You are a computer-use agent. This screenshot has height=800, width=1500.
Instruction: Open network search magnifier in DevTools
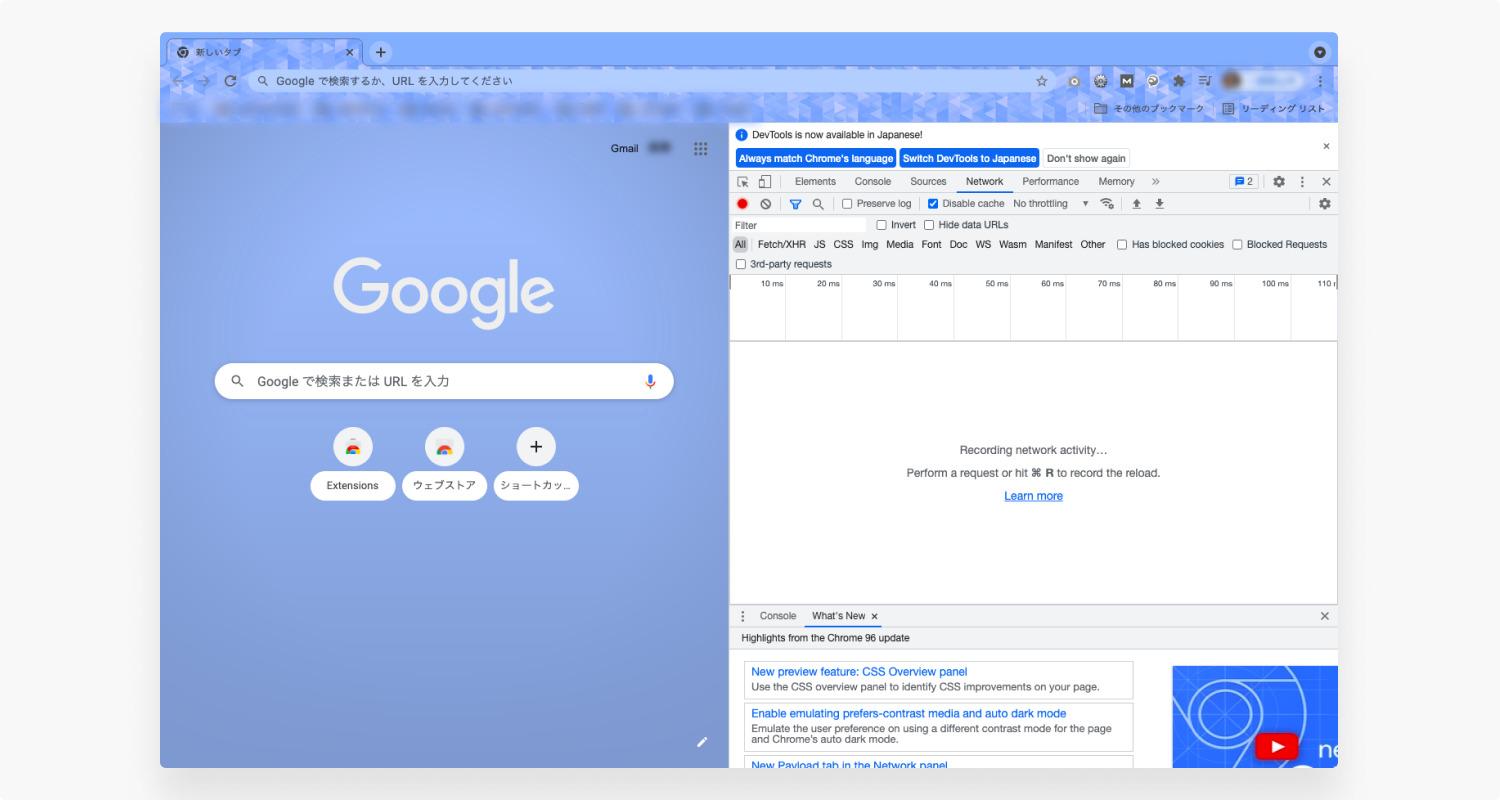(x=818, y=204)
